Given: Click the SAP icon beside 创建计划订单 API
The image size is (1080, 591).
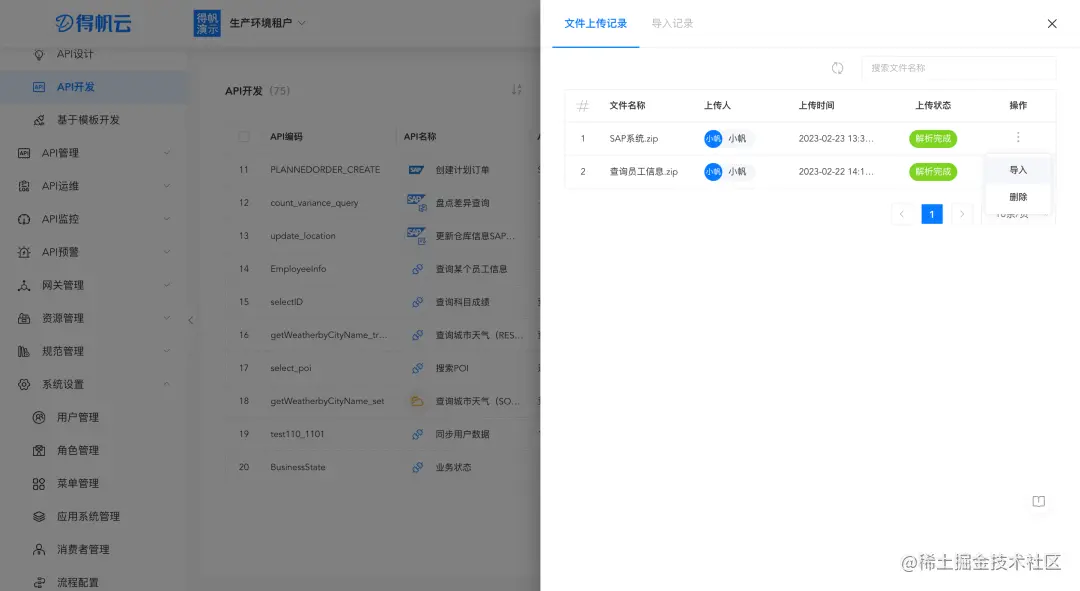Looking at the screenshot, I should pyautogui.click(x=417, y=169).
